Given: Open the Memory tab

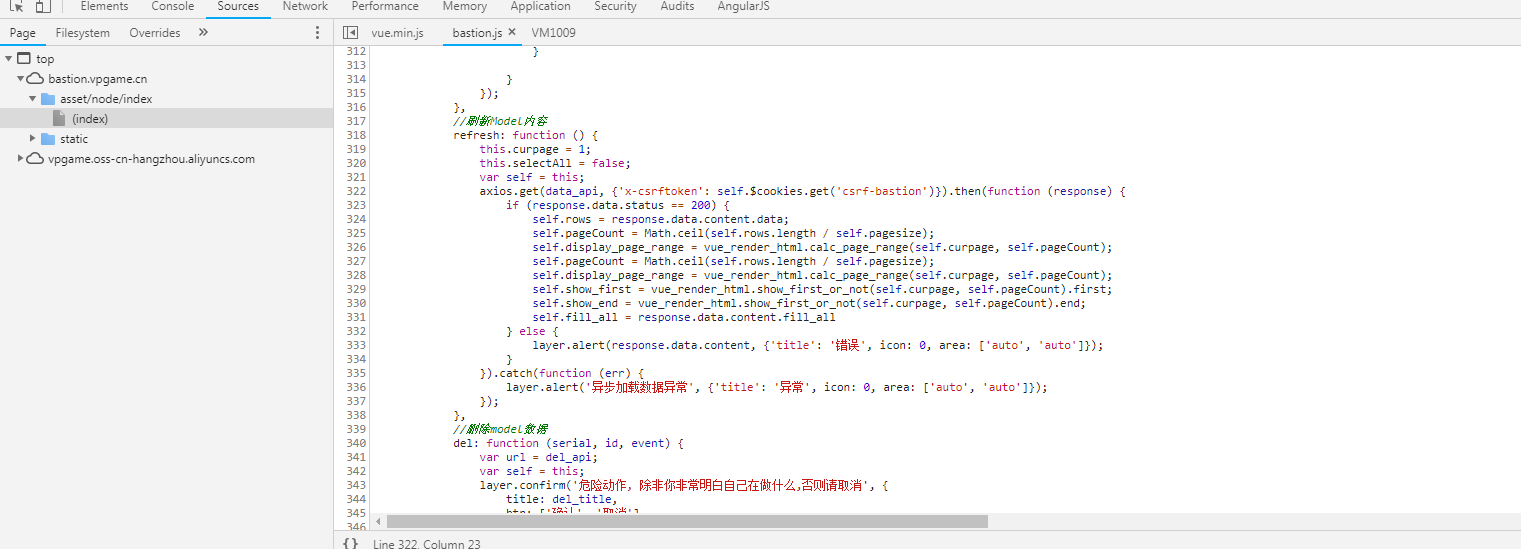Looking at the screenshot, I should [465, 6].
